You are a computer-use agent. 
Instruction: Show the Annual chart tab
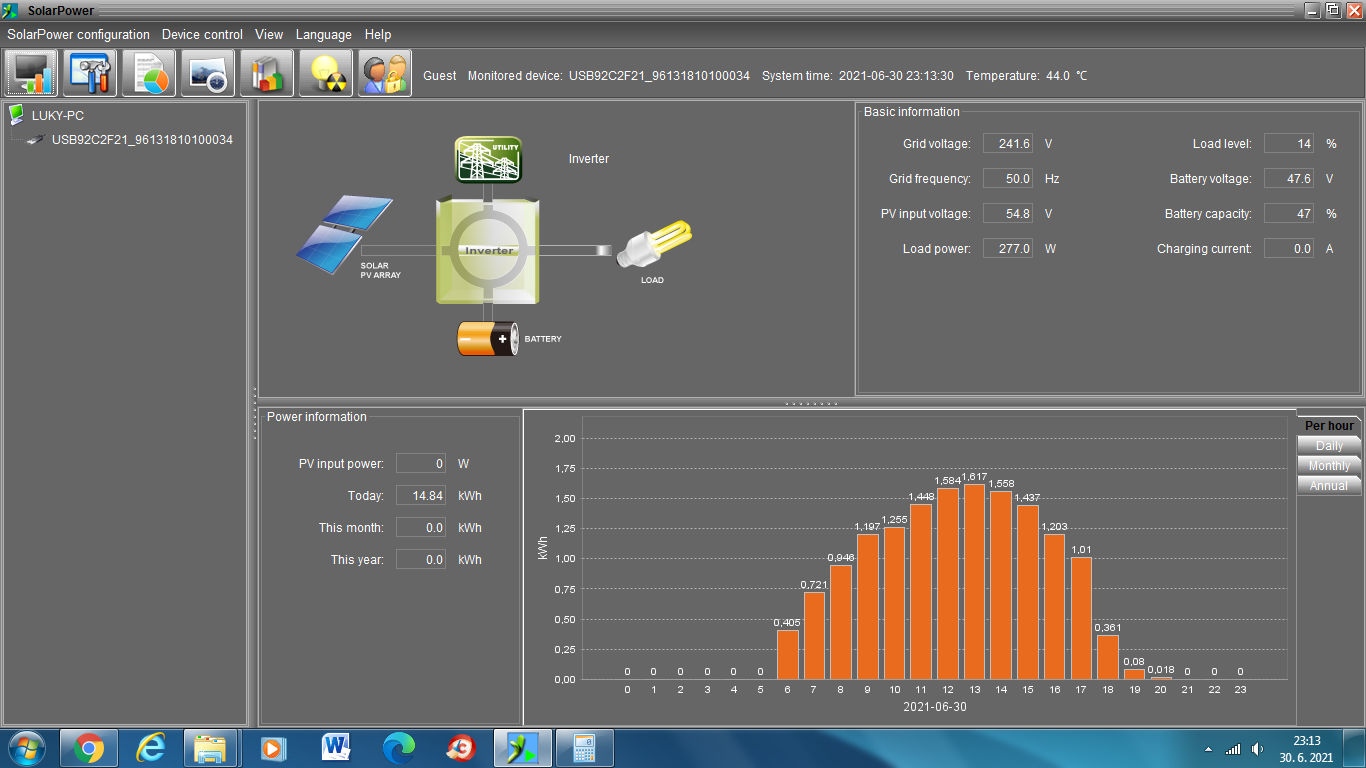point(1329,486)
